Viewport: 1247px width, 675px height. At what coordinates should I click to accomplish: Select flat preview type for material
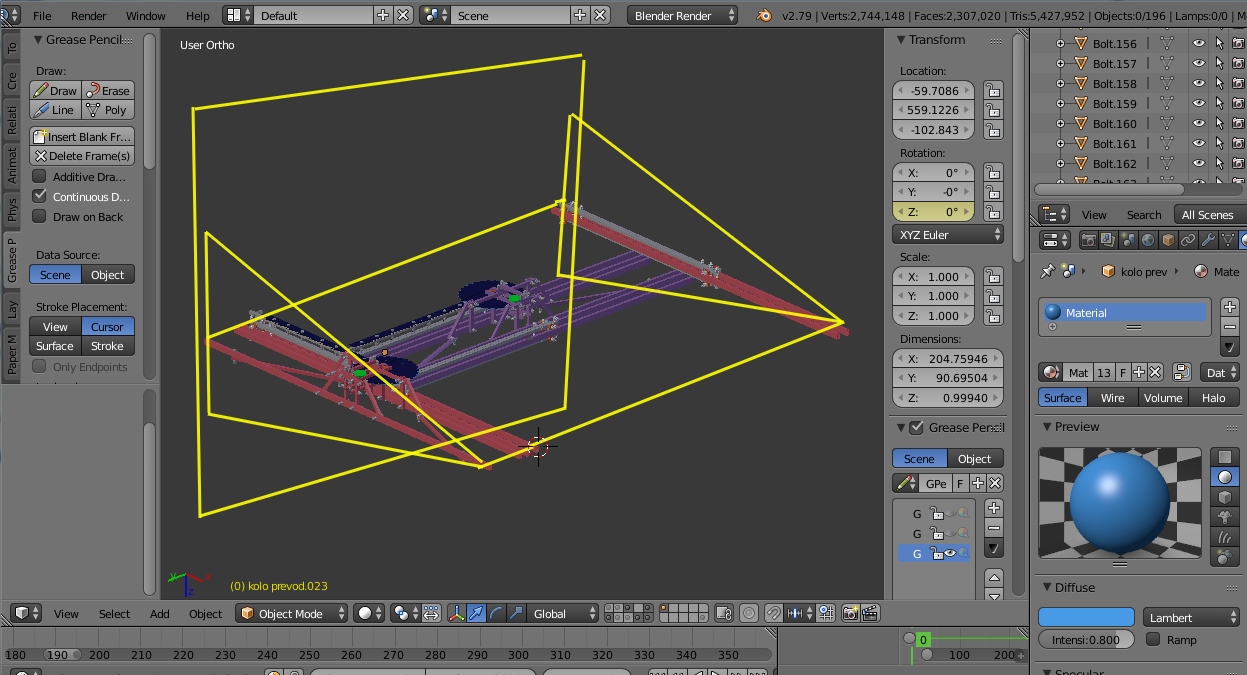1225,457
